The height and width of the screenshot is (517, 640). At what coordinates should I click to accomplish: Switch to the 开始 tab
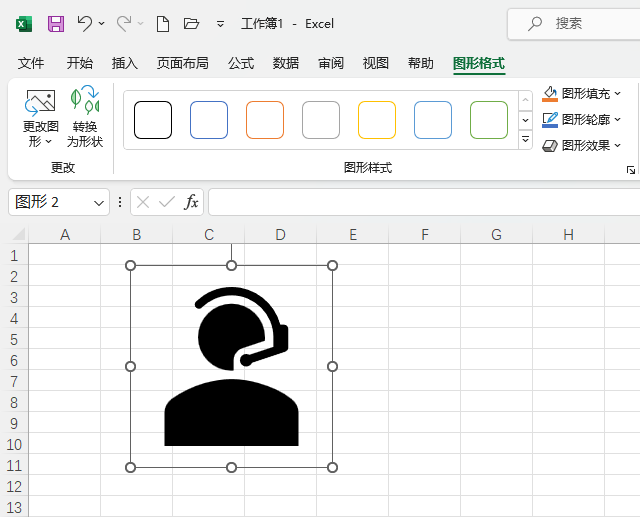pyautogui.click(x=80, y=63)
